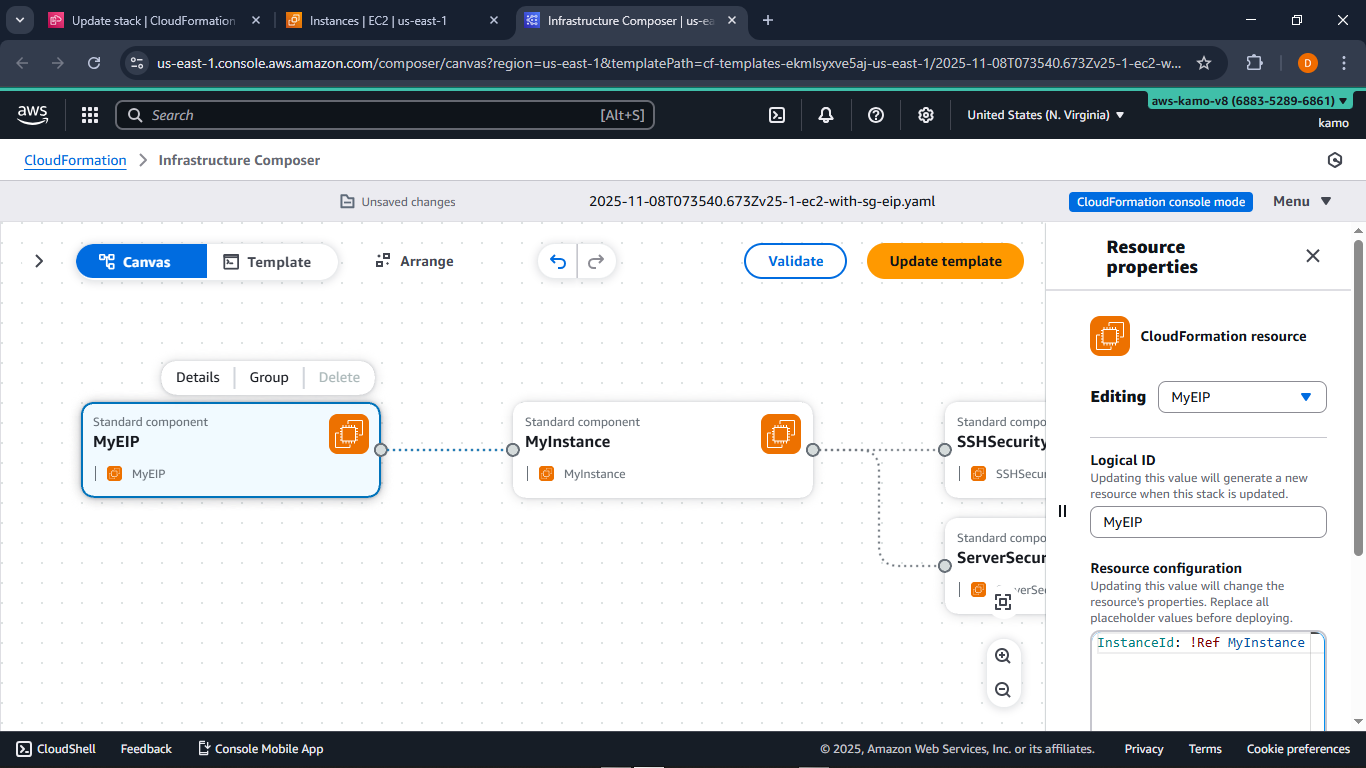
Task: Open the Editing resource dropdown showing MyEIP
Action: (x=1241, y=397)
